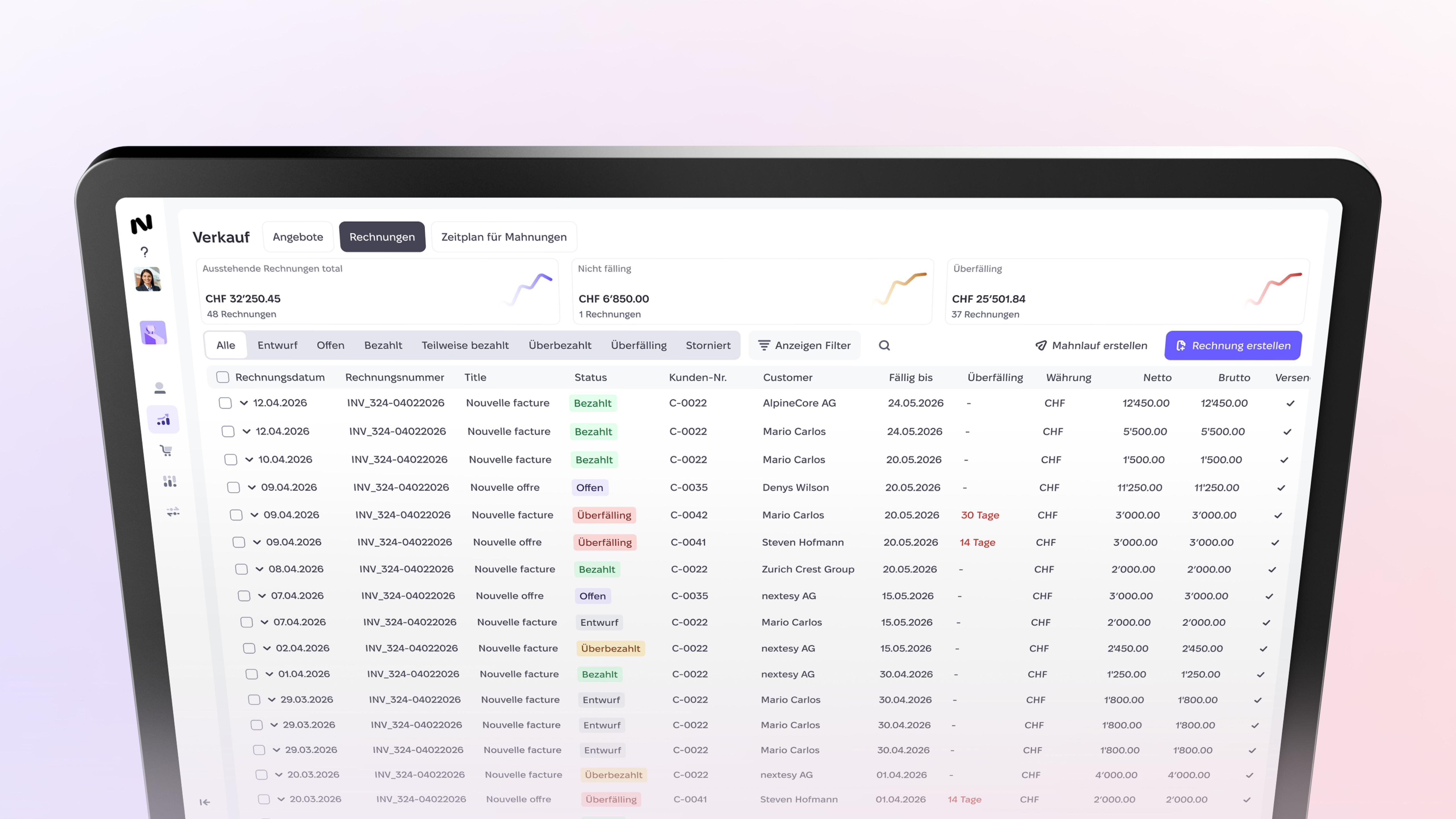Select the Überfällig status filter tab

[x=638, y=345]
